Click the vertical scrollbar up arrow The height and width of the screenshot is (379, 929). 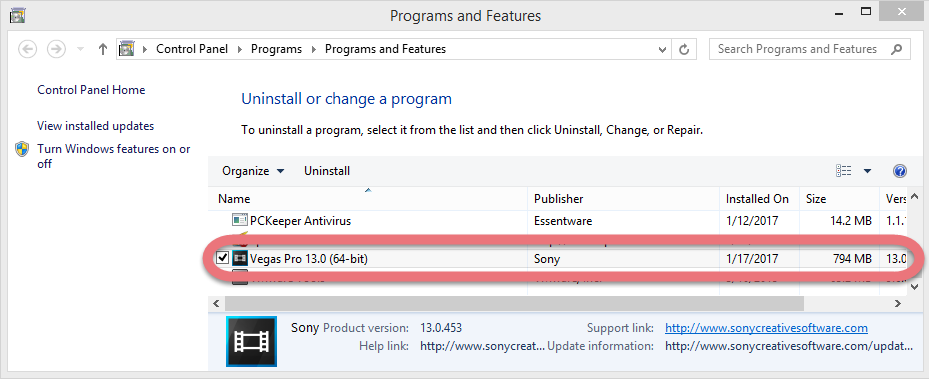coord(914,196)
